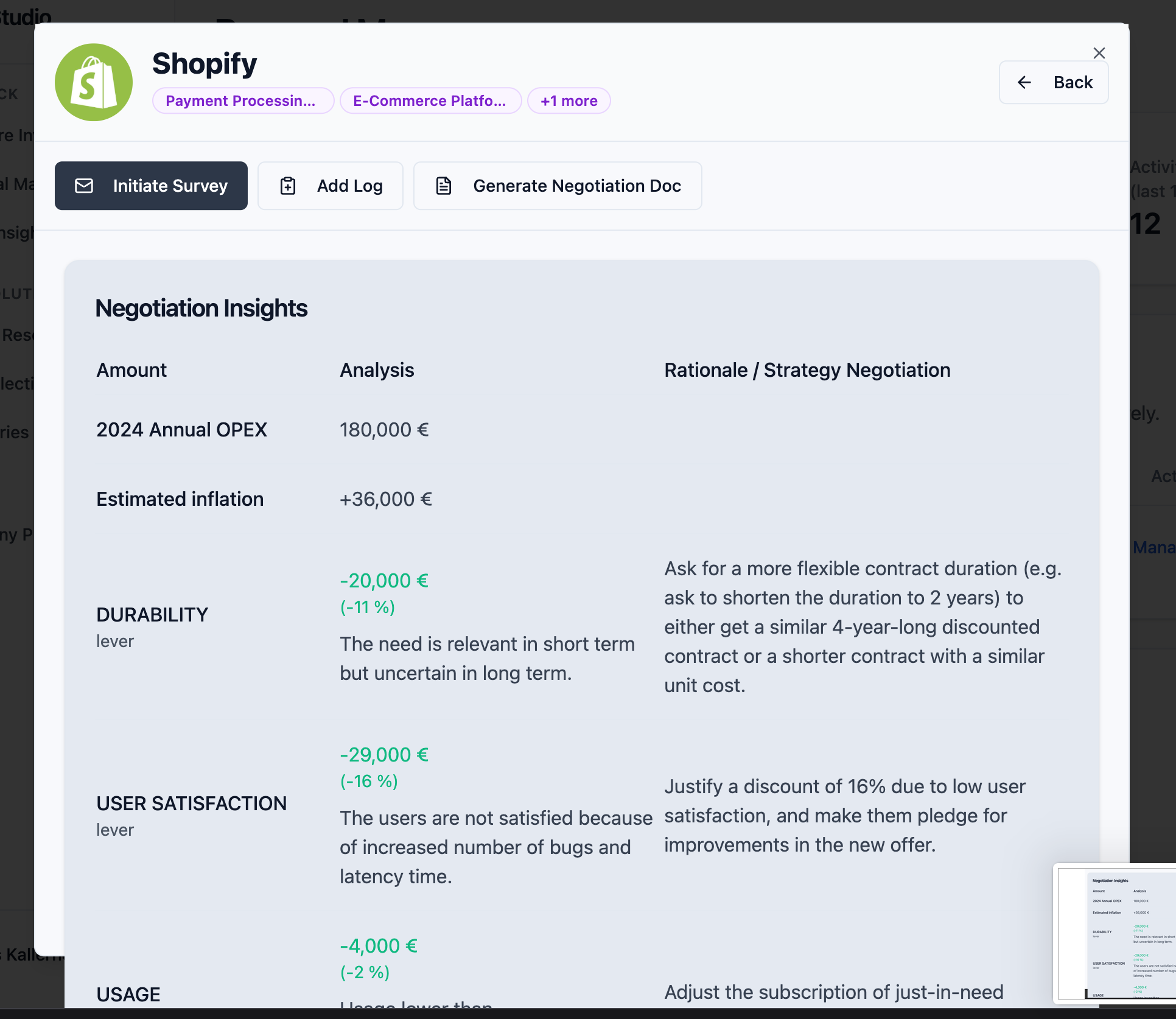Image resolution: width=1176 pixels, height=1019 pixels.
Task: Click the Amount column header
Action: [131, 370]
